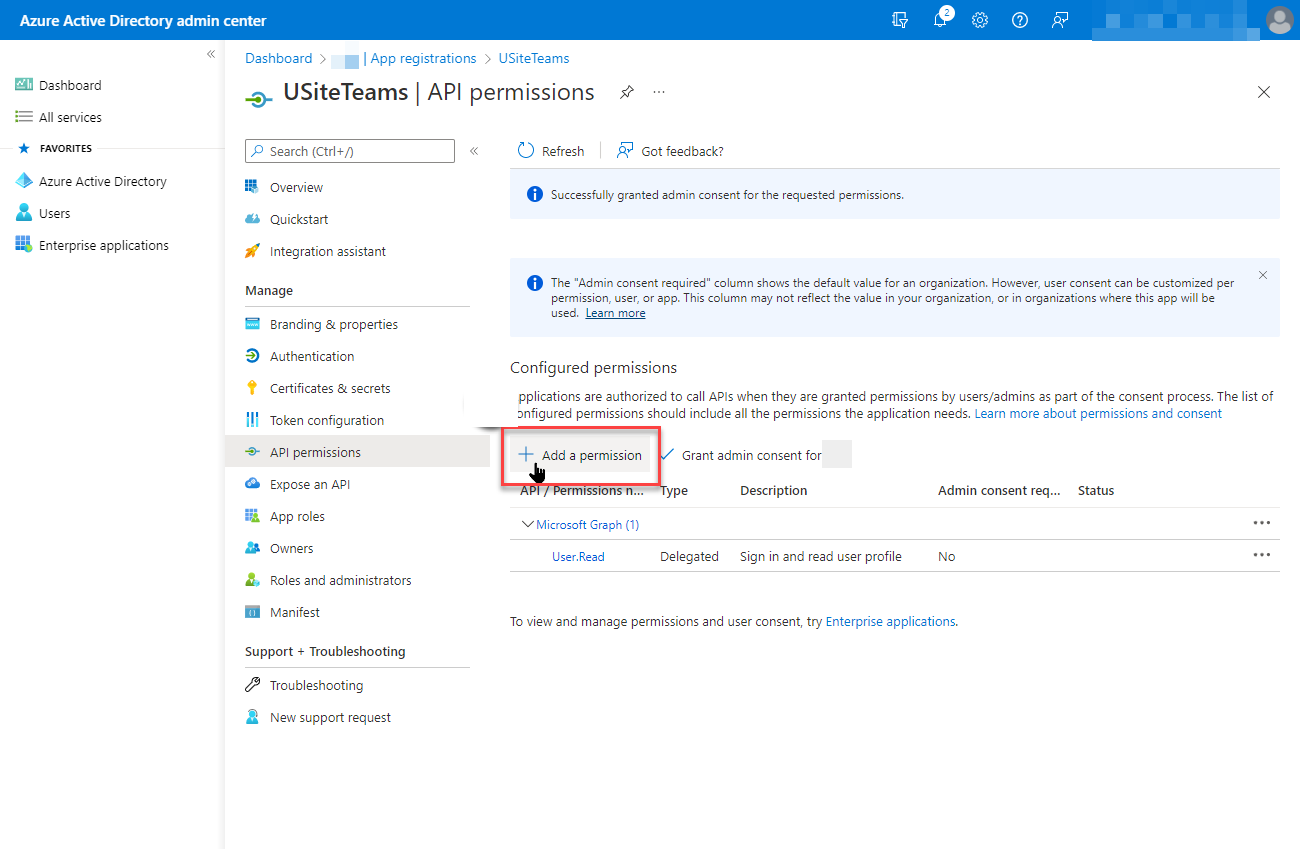Click the Dashboard breadcrumb link
Viewport: 1300px width, 849px height.
(279, 58)
